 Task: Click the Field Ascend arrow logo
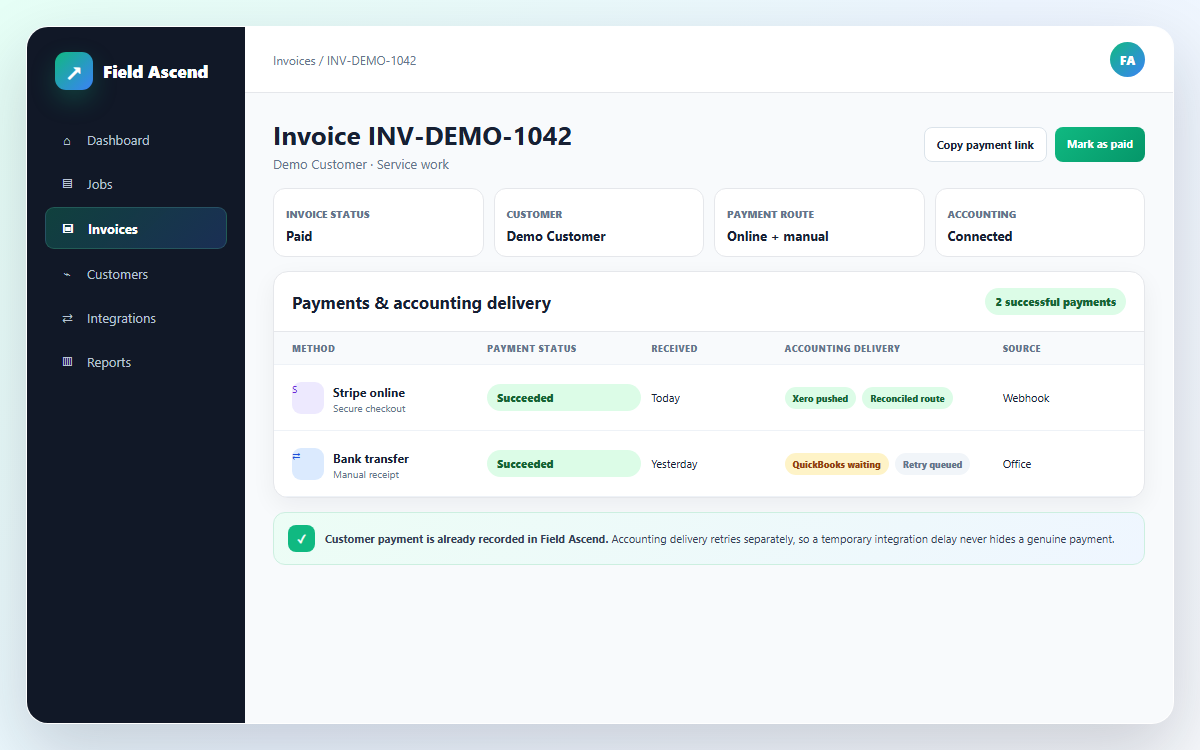click(74, 71)
